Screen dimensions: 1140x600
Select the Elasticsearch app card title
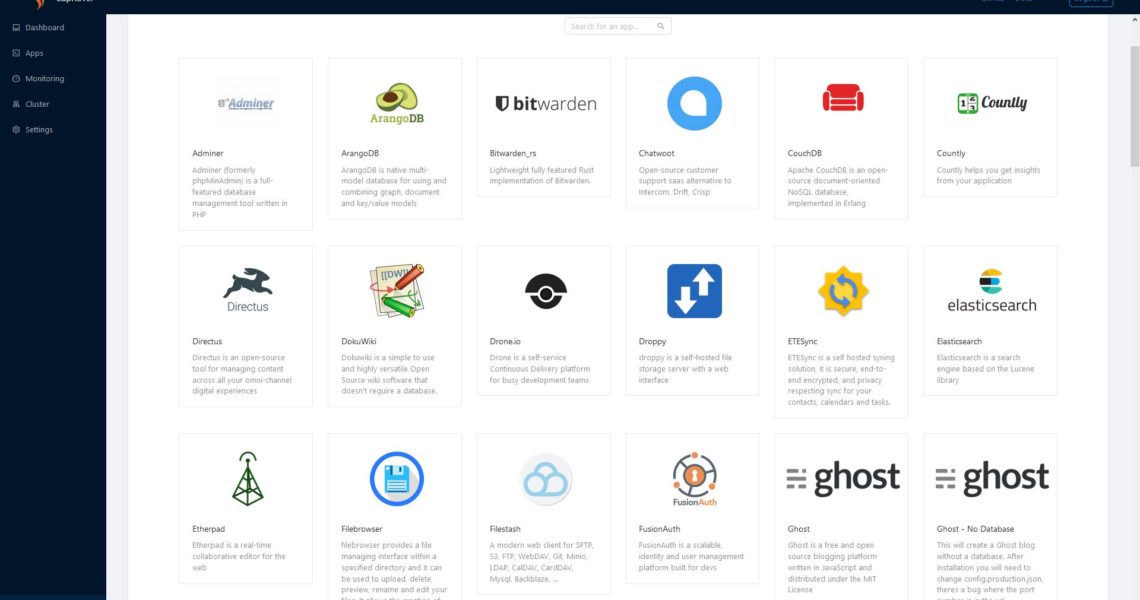[959, 342]
